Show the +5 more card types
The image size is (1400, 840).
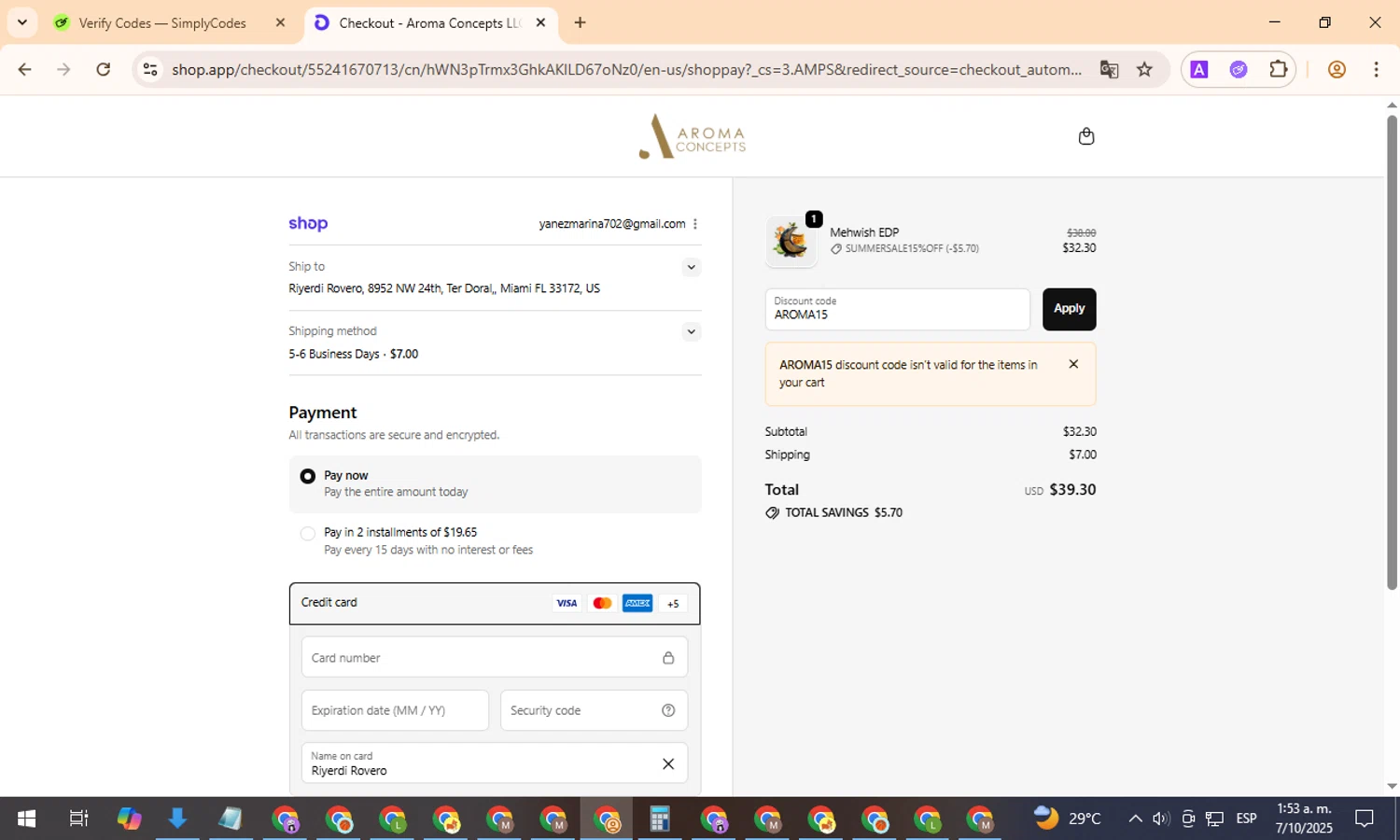tap(673, 603)
